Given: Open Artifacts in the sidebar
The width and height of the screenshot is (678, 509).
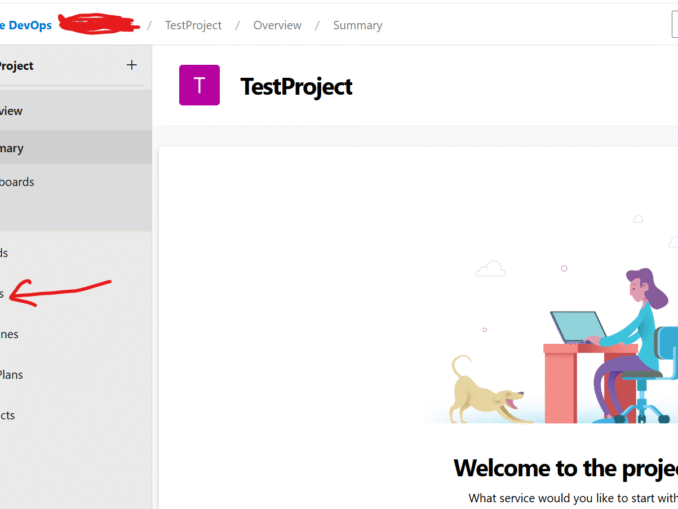Looking at the screenshot, I should [8, 415].
